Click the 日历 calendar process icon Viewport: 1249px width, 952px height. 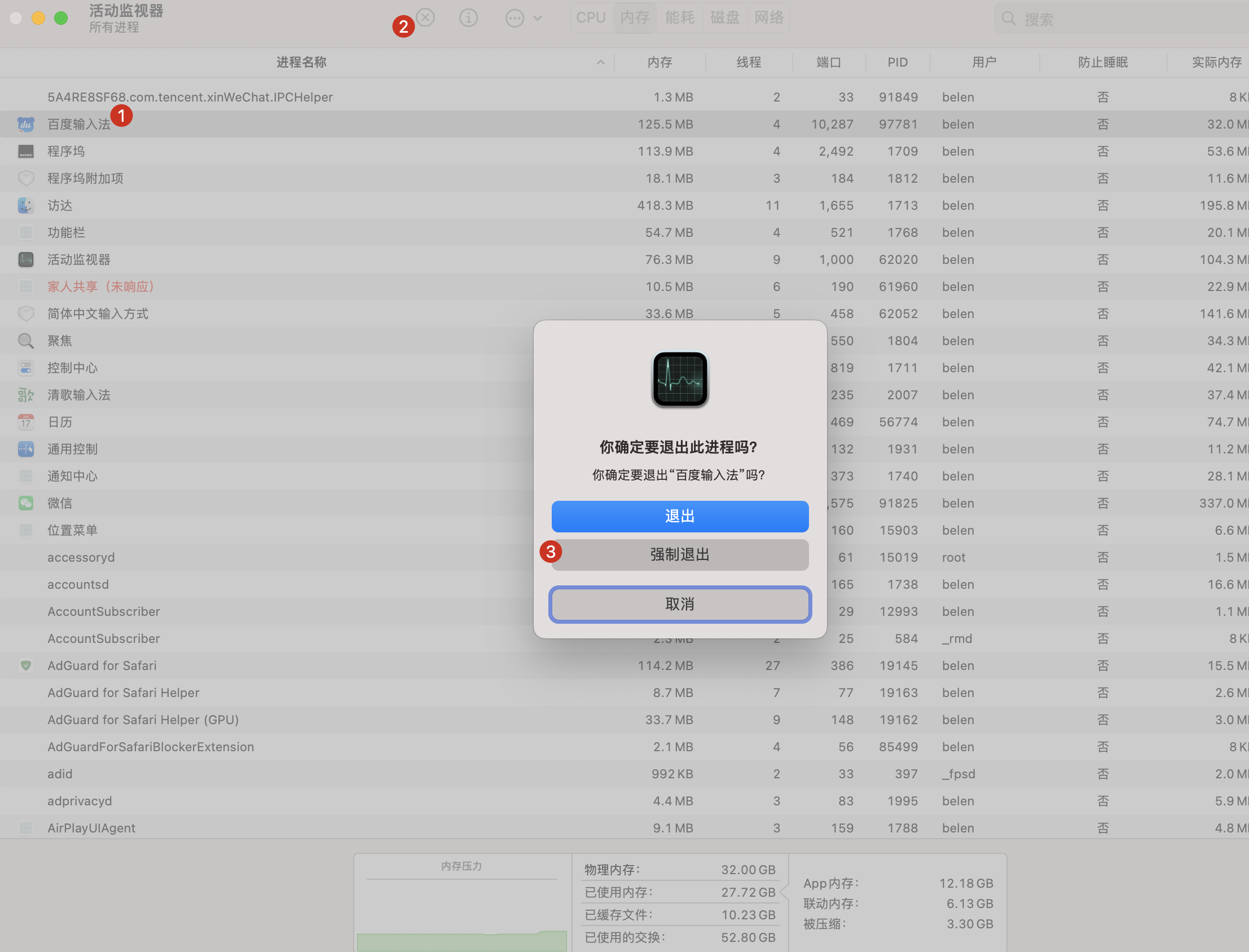point(25,422)
